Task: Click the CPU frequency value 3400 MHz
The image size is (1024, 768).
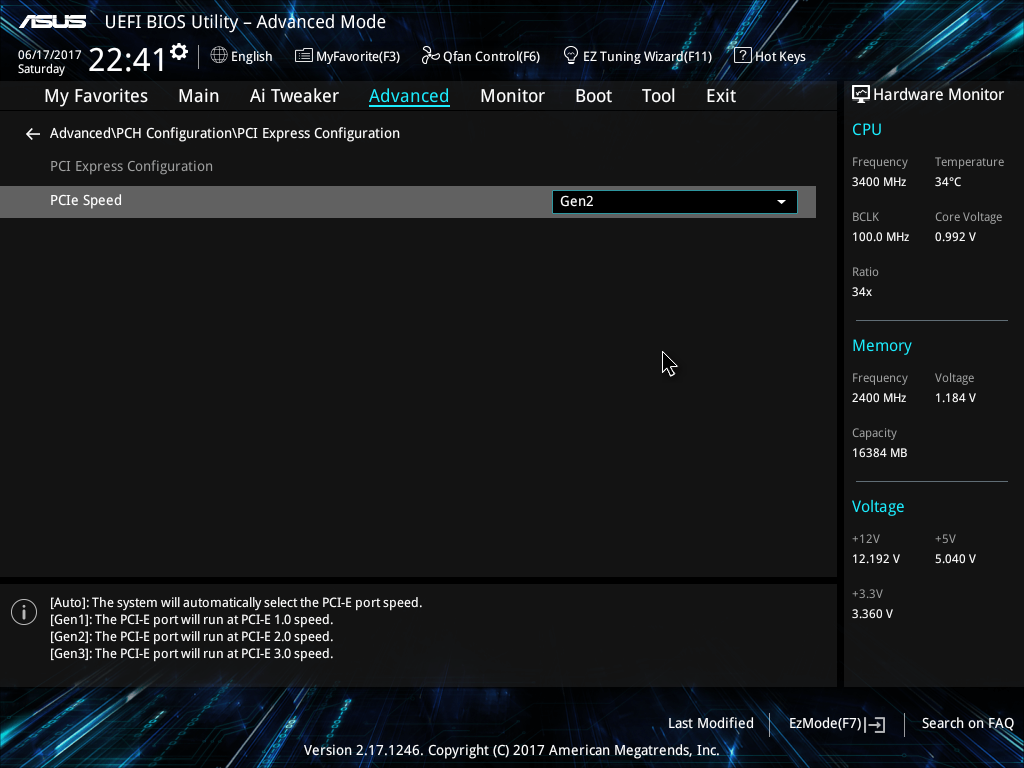Action: pyautogui.click(x=879, y=182)
